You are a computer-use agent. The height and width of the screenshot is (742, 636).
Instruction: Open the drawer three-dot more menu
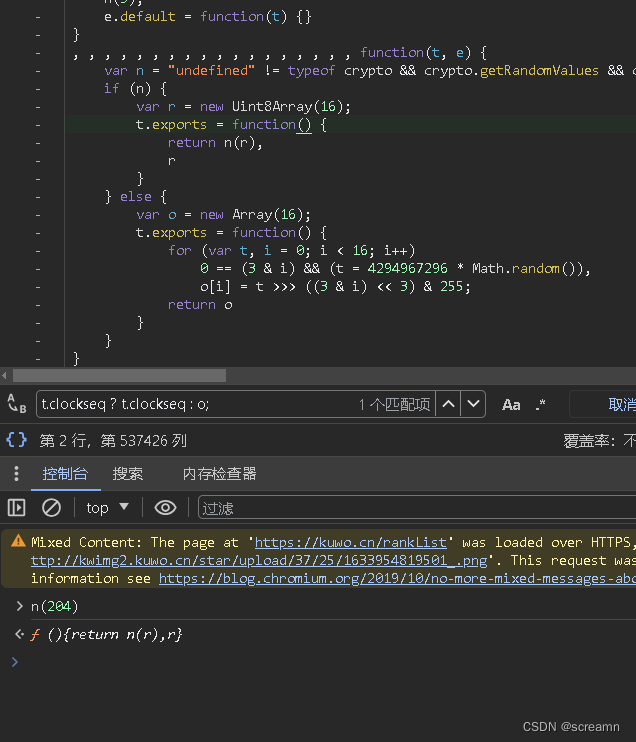point(16,474)
